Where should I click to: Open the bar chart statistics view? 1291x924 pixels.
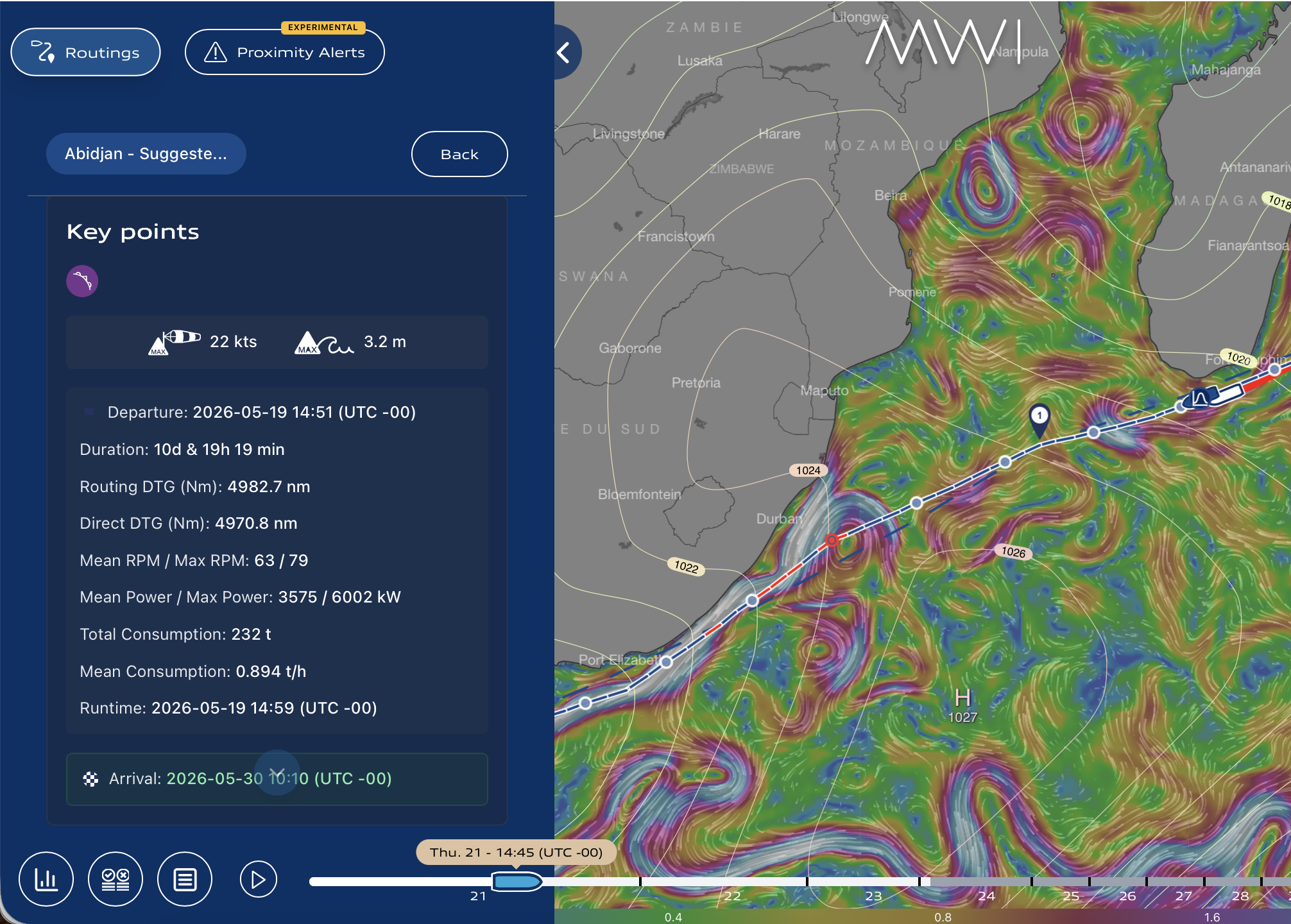(x=46, y=879)
